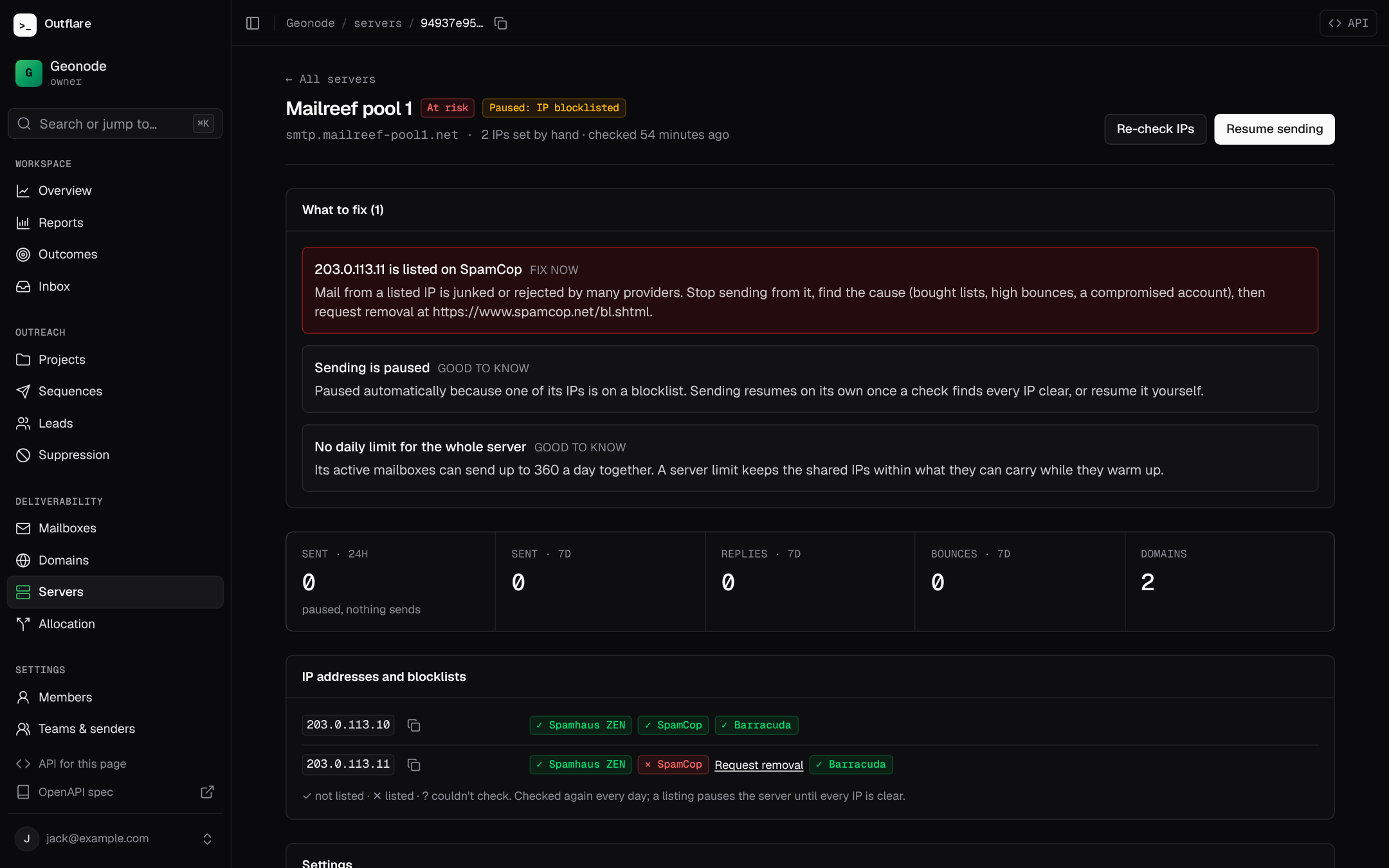
Task: Open the API button in header
Action: tap(1348, 23)
